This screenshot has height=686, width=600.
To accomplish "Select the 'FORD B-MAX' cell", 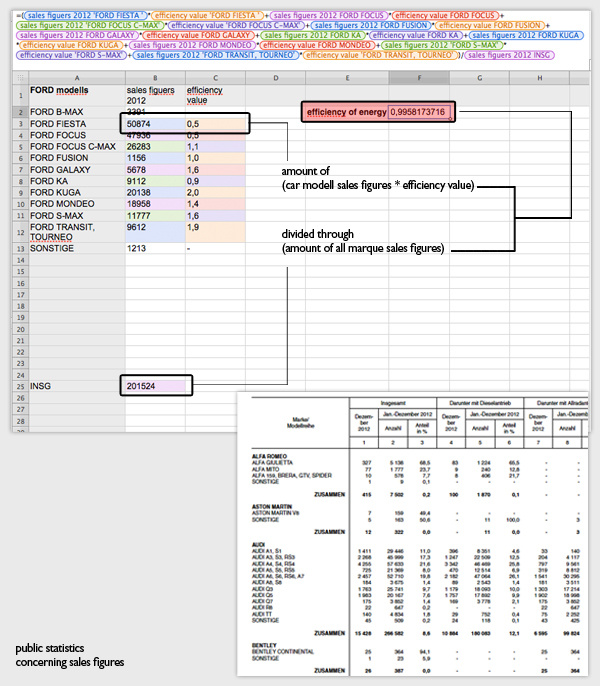I will tap(77, 112).
